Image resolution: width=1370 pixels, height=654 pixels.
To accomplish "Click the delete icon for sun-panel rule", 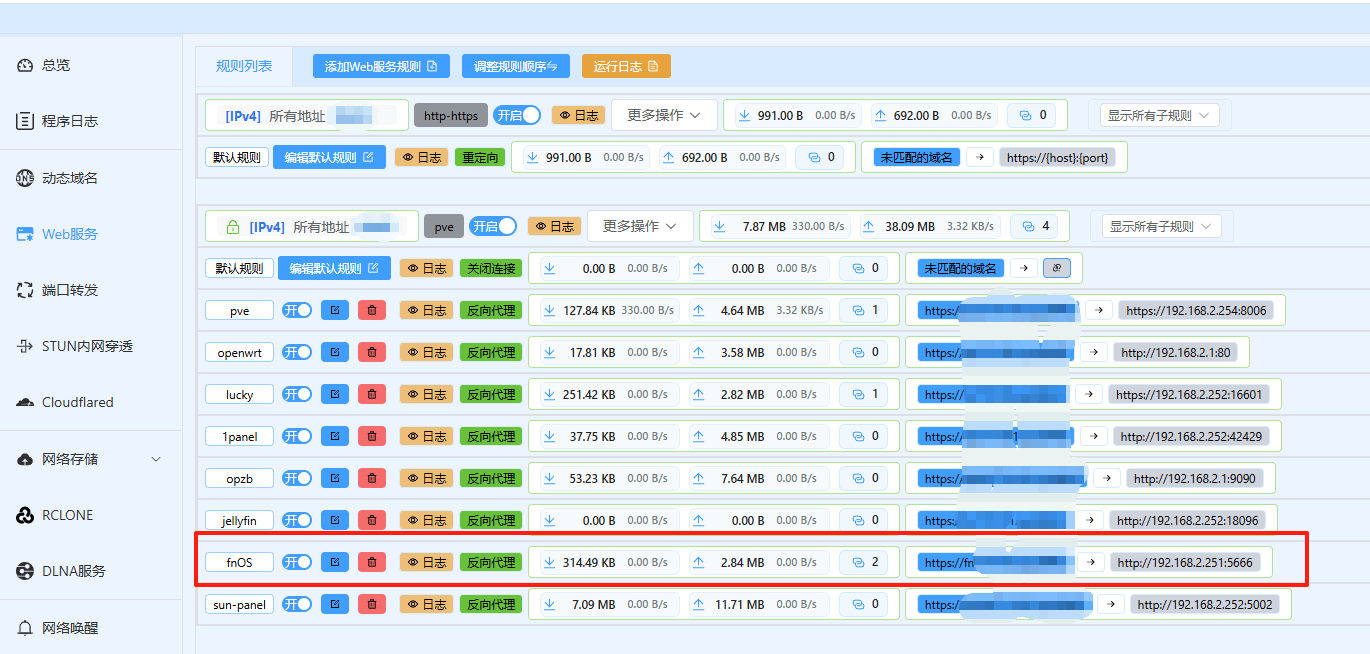I will (372, 604).
